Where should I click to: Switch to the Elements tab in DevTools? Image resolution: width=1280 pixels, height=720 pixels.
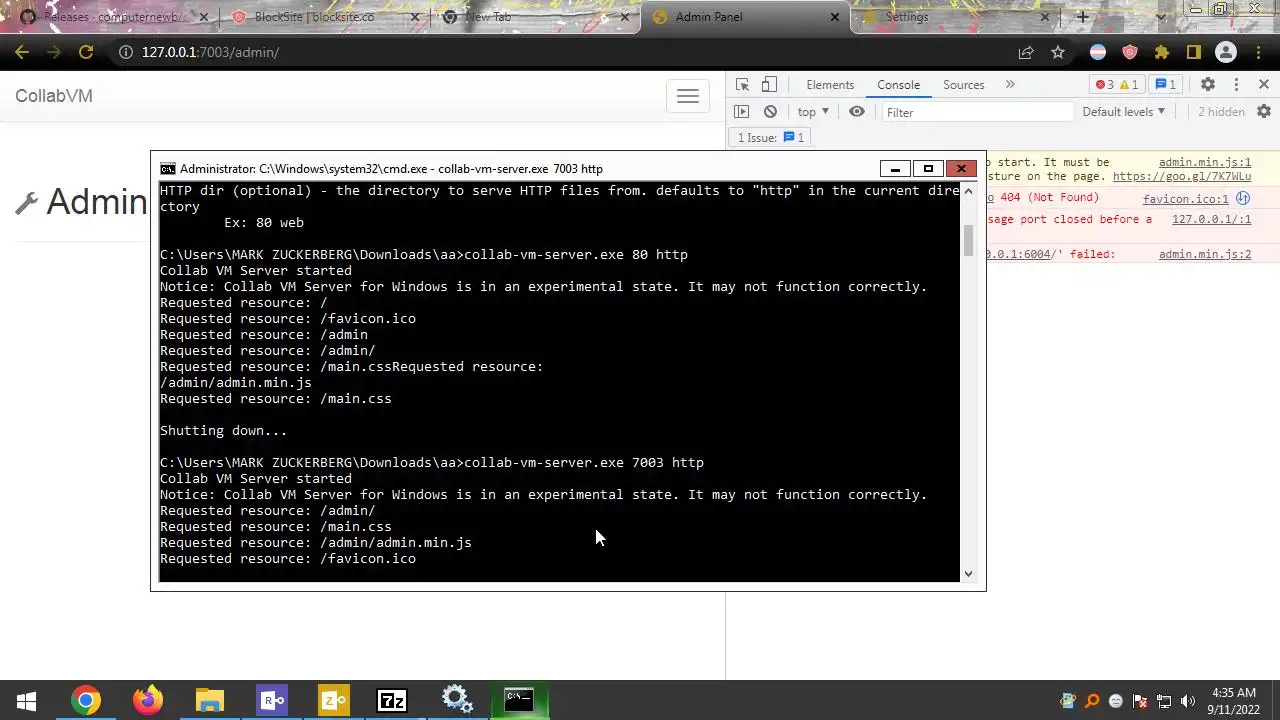click(x=830, y=85)
